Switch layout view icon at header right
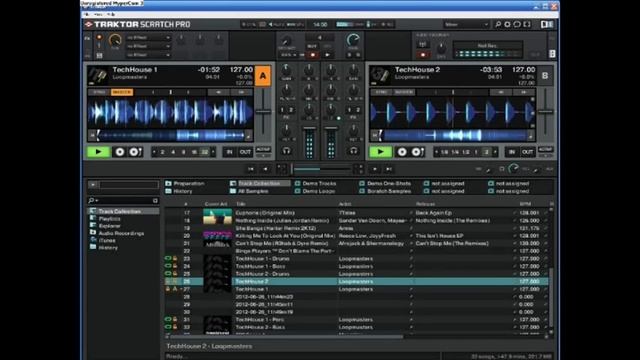This screenshot has height=360, width=640. (x=547, y=24)
